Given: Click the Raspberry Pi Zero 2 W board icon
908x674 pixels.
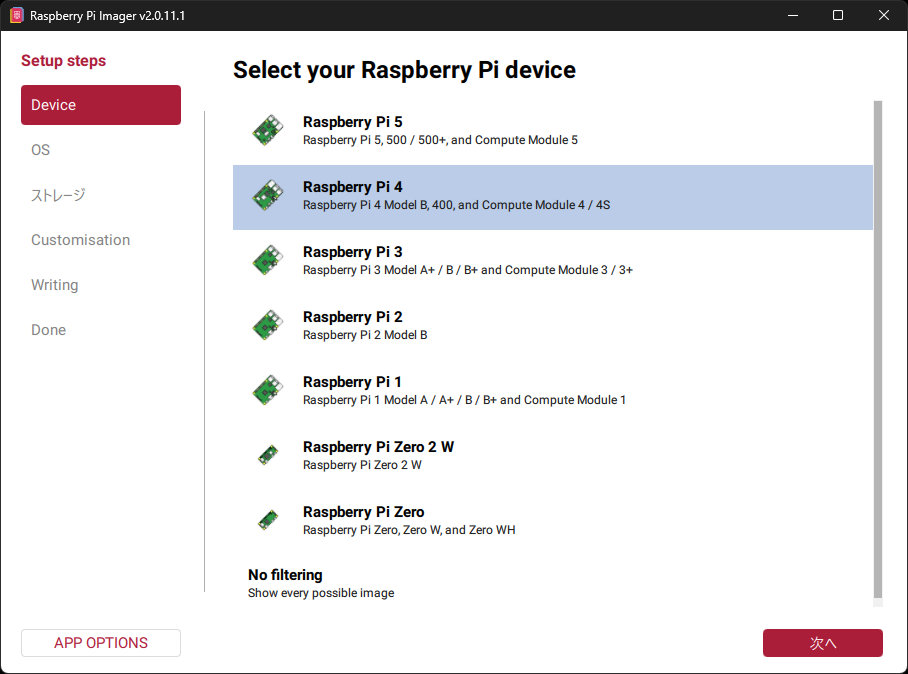Looking at the screenshot, I should (x=268, y=455).
